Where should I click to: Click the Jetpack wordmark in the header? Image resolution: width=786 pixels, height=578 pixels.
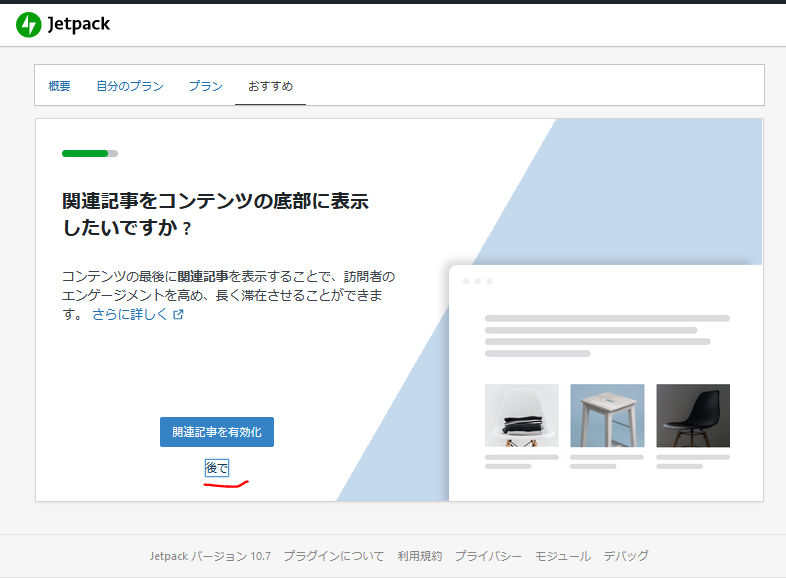tap(78, 25)
